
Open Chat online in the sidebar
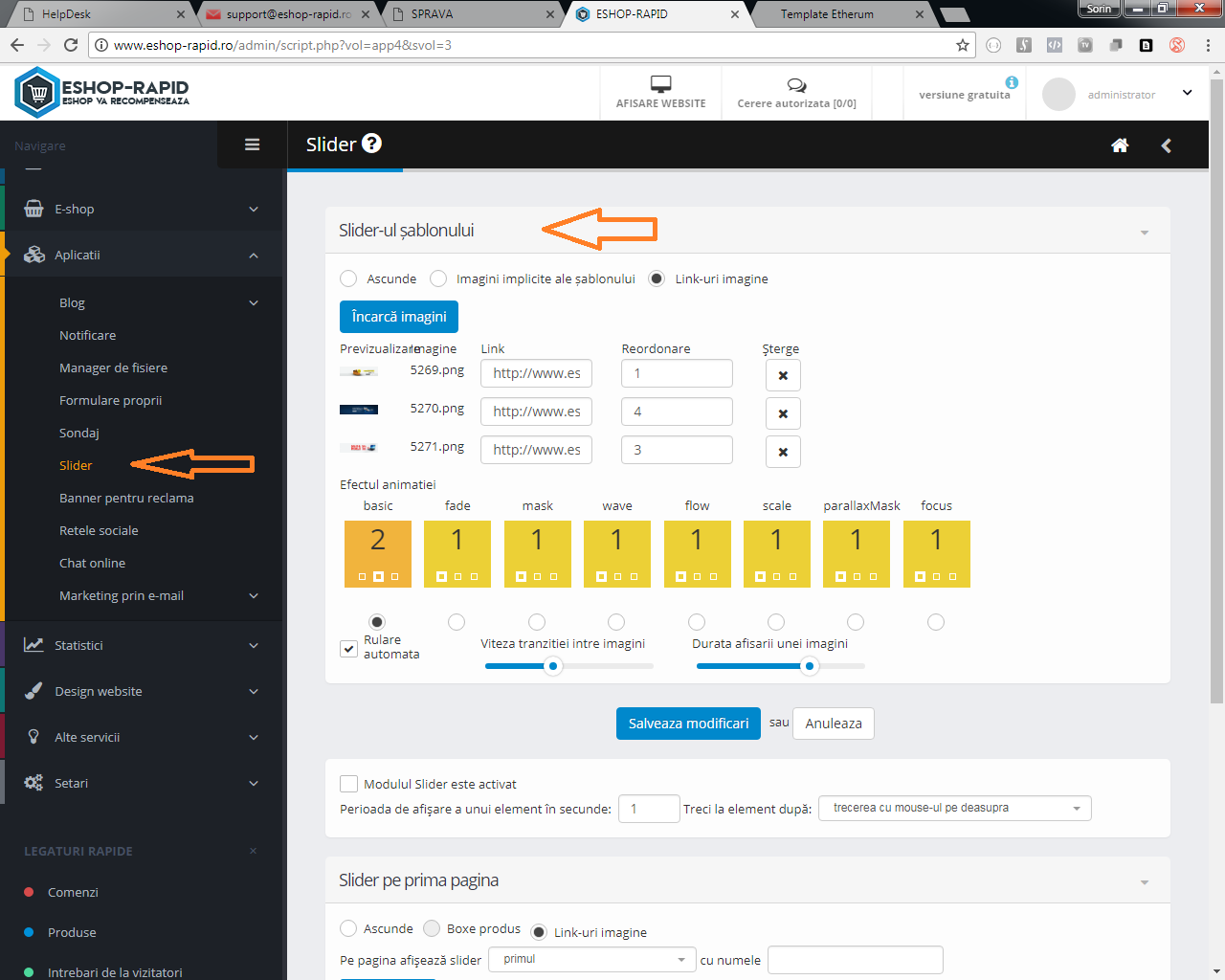tap(92, 563)
